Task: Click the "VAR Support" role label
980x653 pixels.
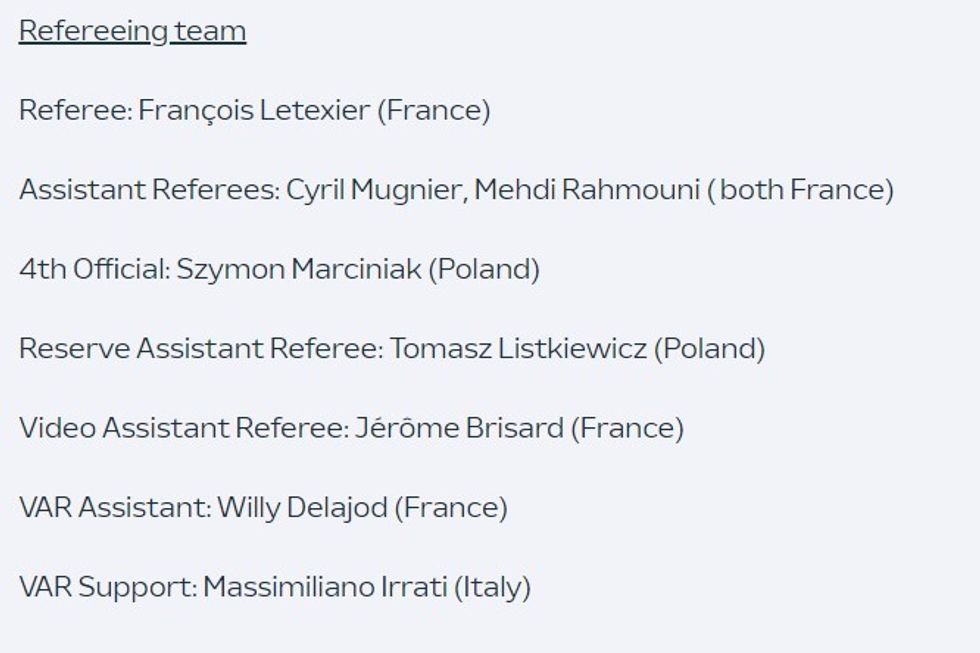Action: (105, 587)
